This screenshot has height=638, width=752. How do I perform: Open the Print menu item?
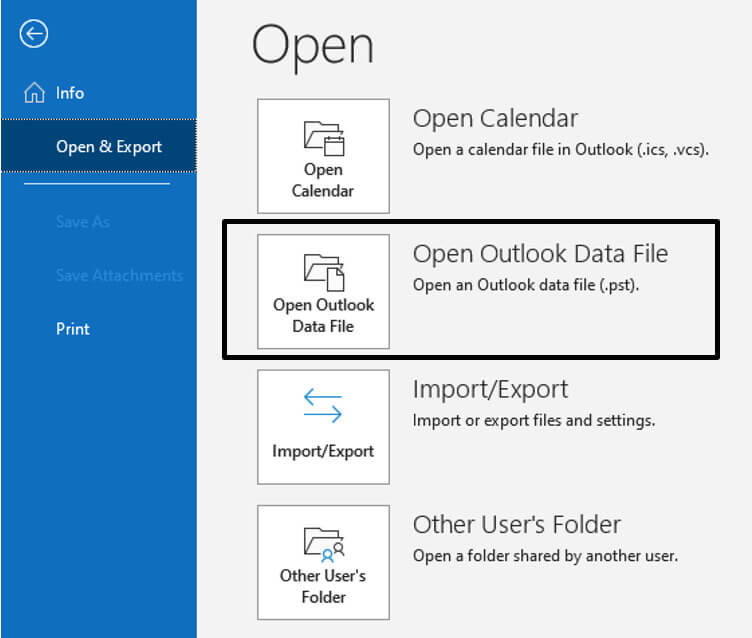coord(73,329)
